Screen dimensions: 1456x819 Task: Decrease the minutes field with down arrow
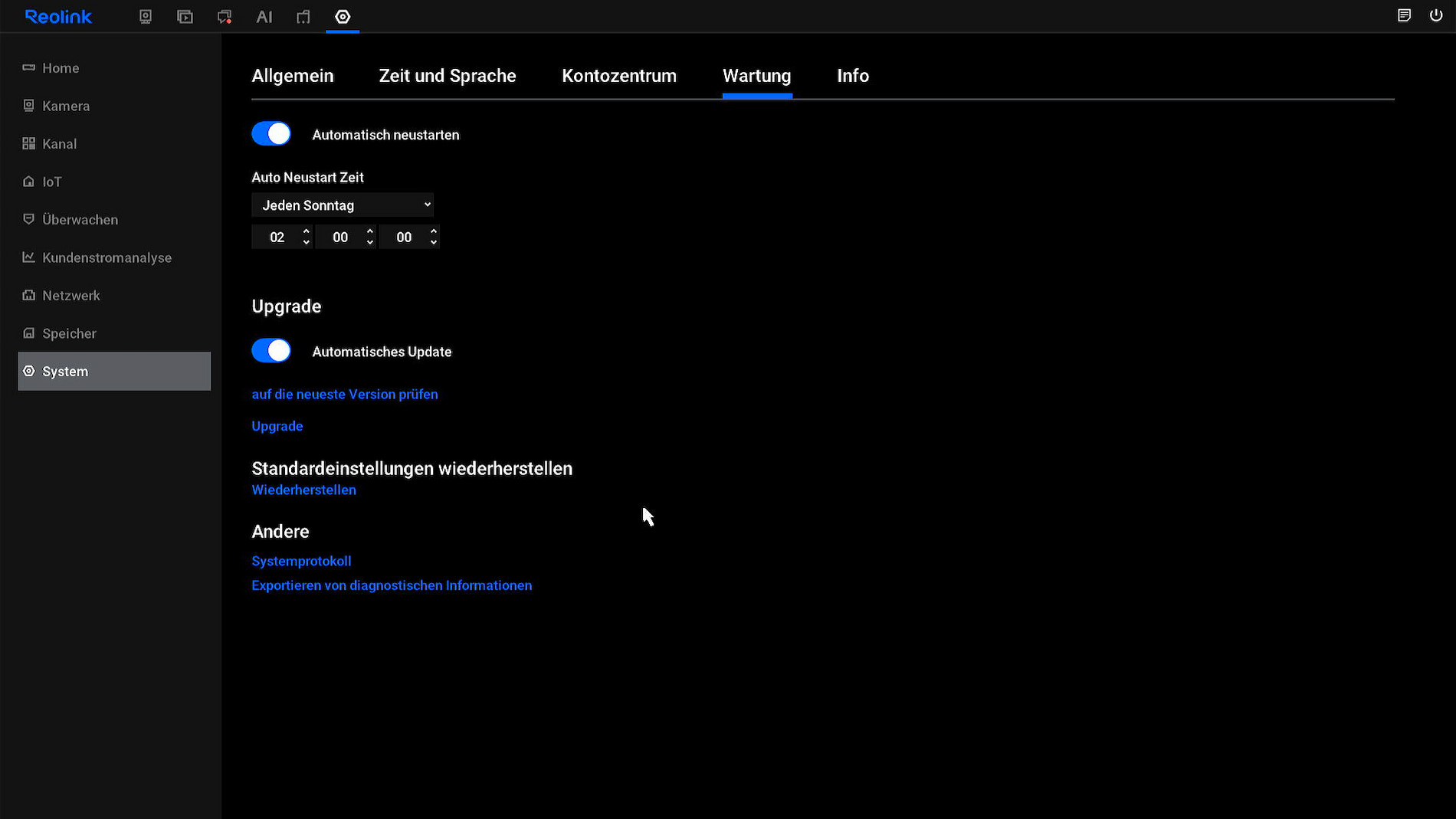point(369,243)
